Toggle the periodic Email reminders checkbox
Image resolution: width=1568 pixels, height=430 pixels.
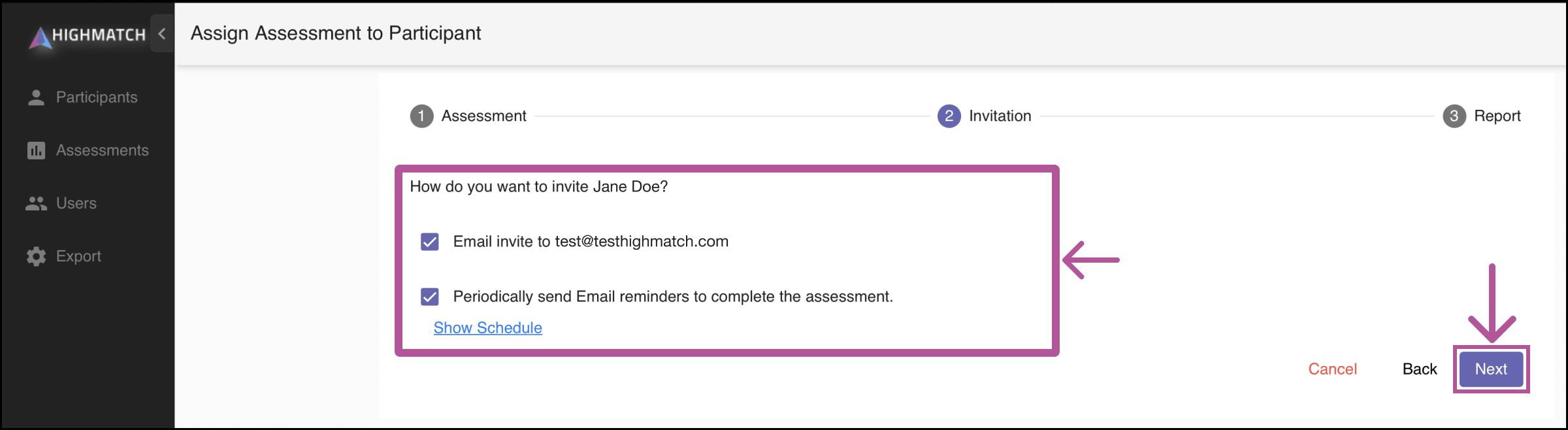(430, 297)
